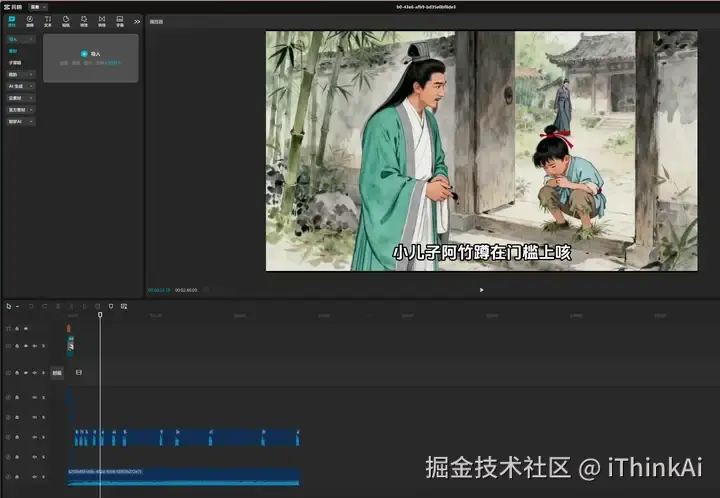Click the trim-left icon in timeline toolbar
720x498 pixels.
(x=71, y=306)
